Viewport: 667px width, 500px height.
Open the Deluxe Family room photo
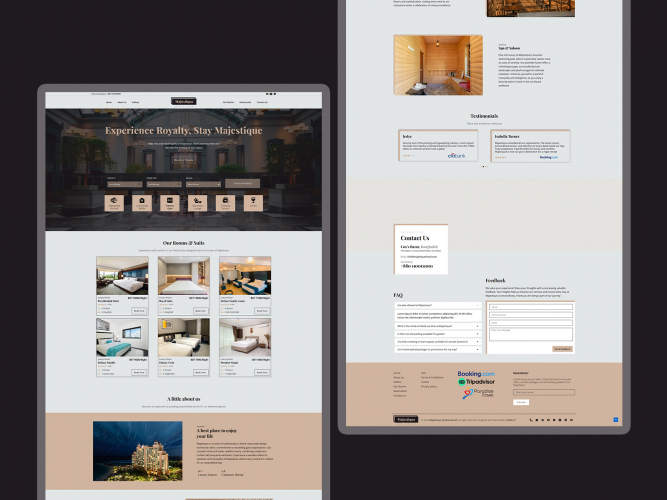point(245,276)
